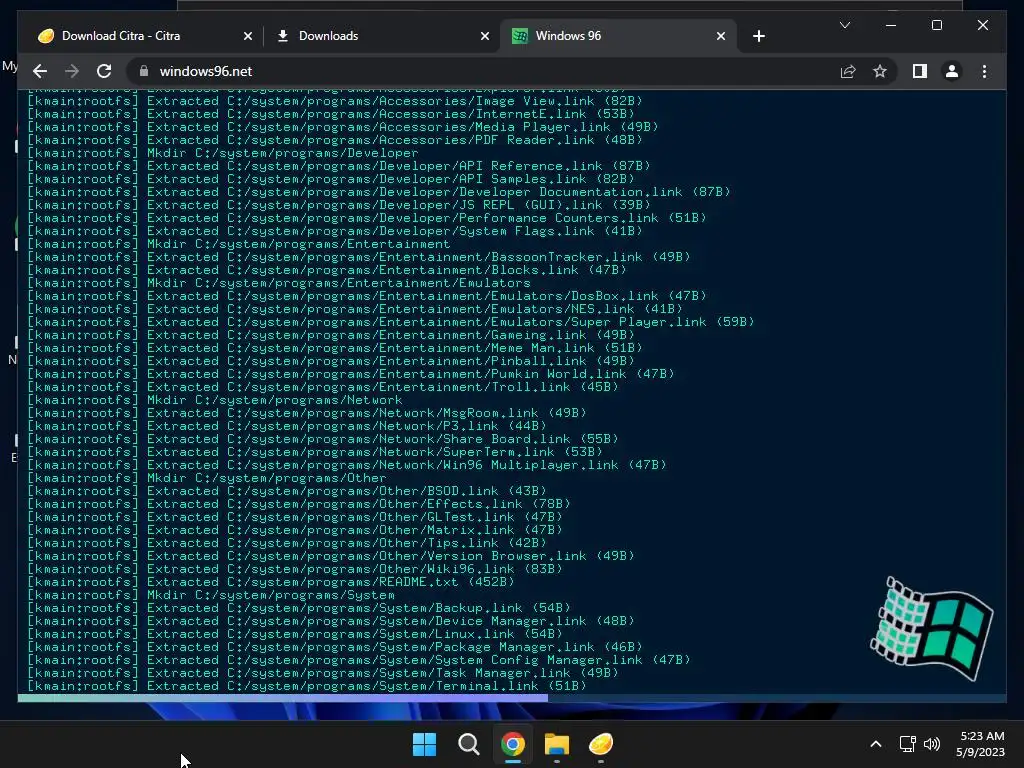The image size is (1024, 768).
Task: Click the Backup.link (54B) log line
Action: point(299,607)
